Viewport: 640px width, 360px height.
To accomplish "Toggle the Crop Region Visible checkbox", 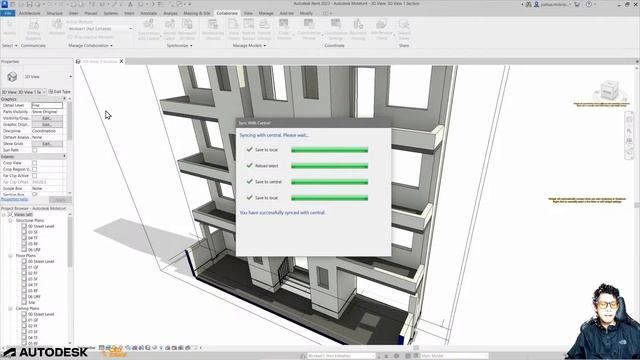I will click(34, 169).
